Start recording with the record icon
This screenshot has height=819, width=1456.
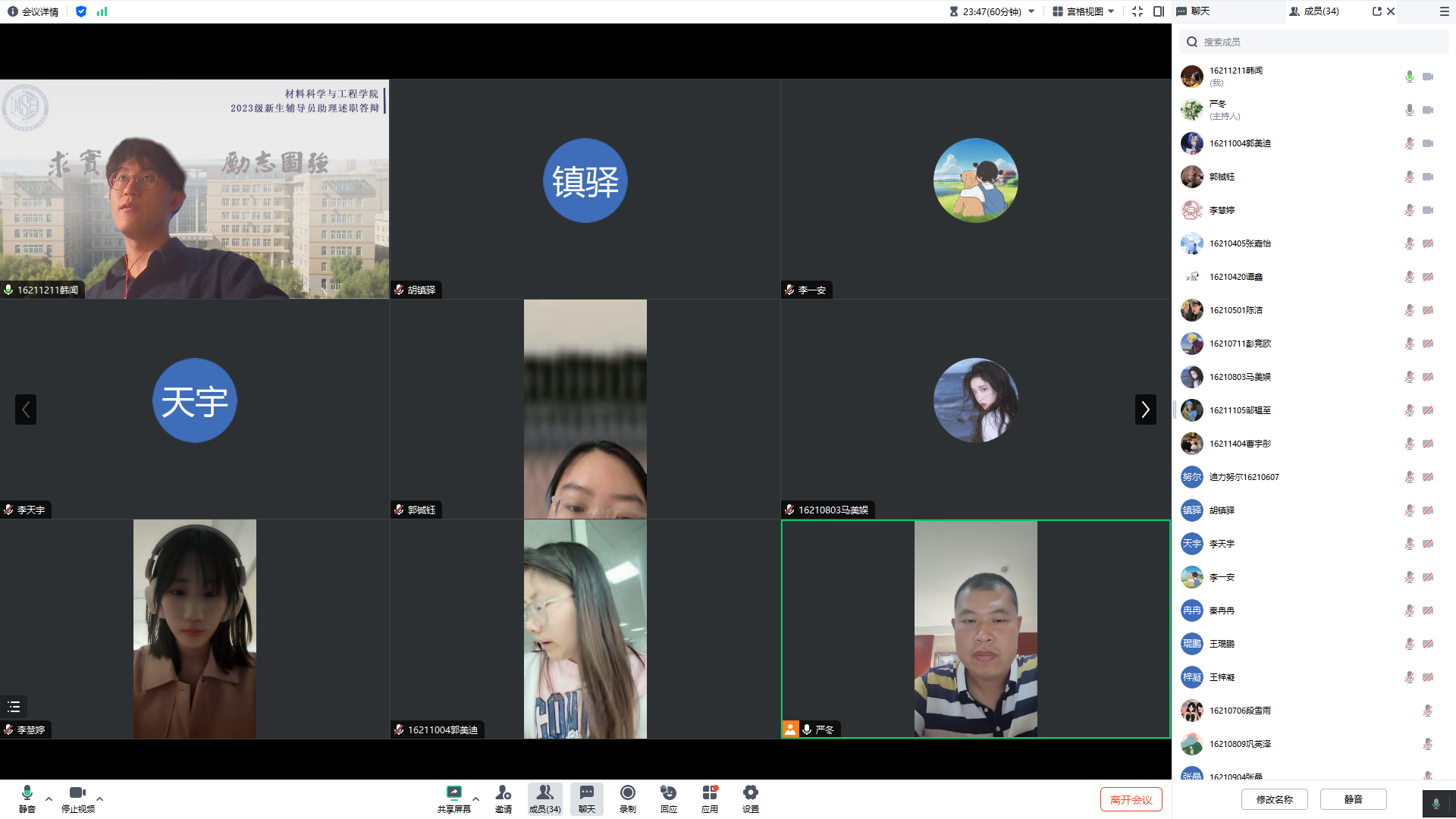[x=627, y=793]
